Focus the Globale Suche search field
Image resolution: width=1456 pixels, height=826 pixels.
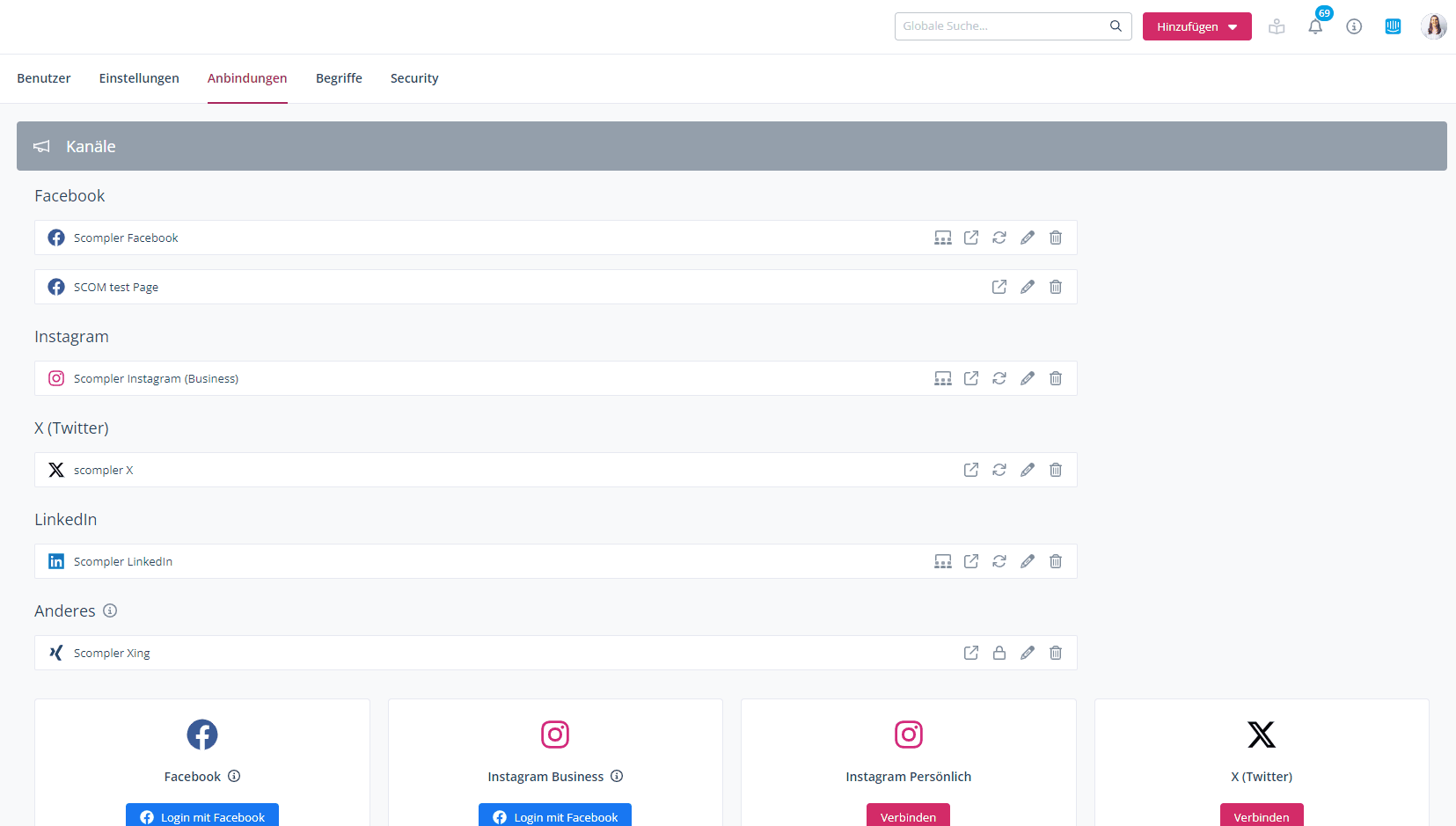coord(1003,26)
